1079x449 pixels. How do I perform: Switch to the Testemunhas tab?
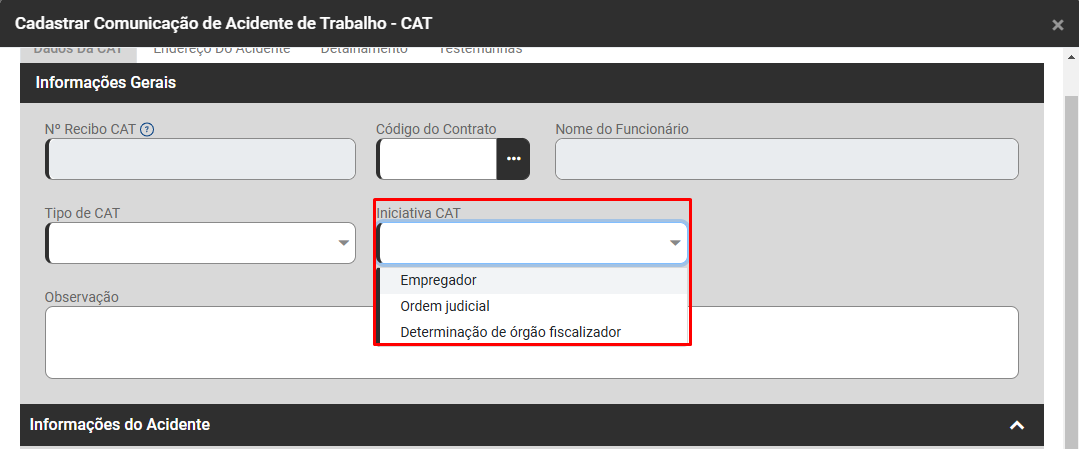coord(480,50)
